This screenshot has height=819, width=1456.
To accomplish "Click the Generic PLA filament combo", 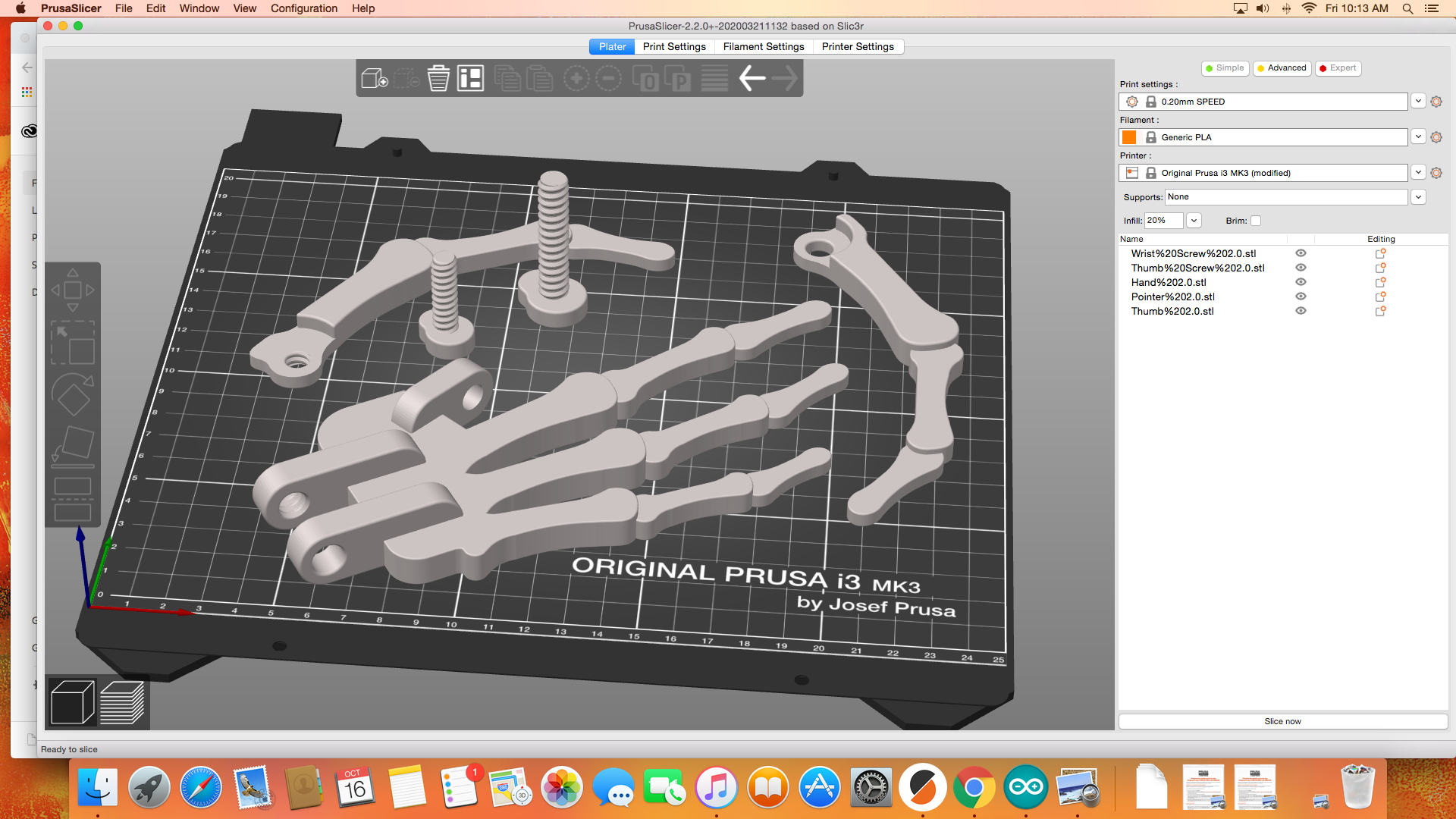I will [x=1263, y=137].
